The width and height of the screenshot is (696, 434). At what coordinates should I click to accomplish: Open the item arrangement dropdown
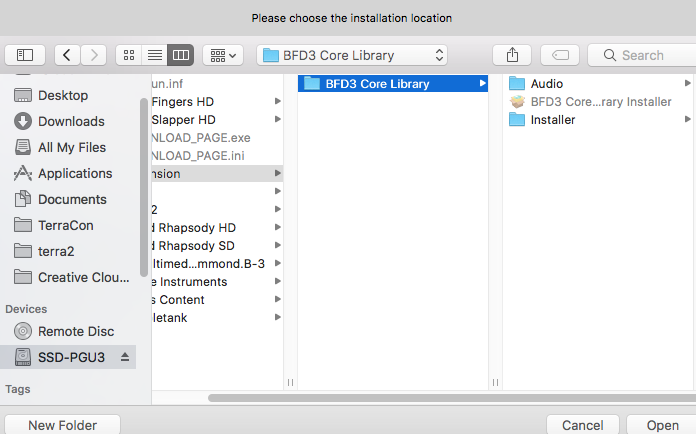pos(223,55)
